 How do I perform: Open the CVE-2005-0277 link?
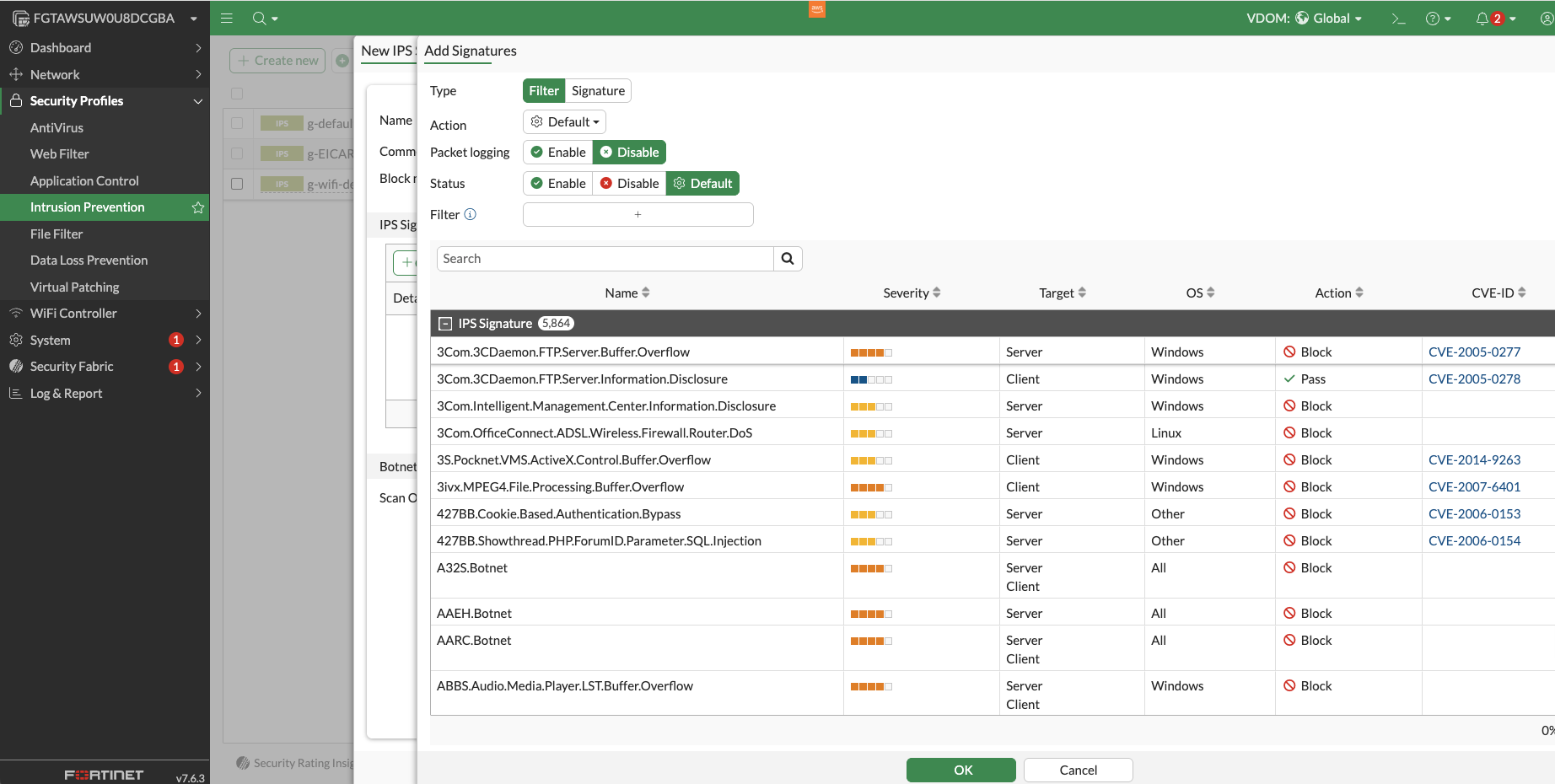coord(1474,352)
